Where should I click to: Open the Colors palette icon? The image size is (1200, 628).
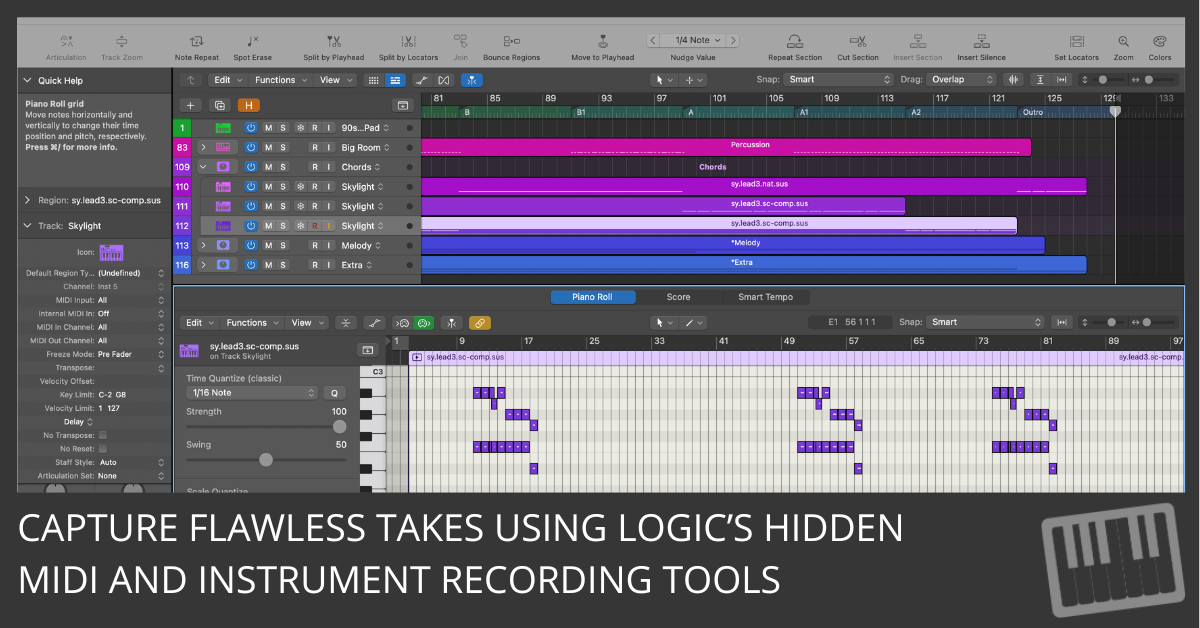(1159, 42)
